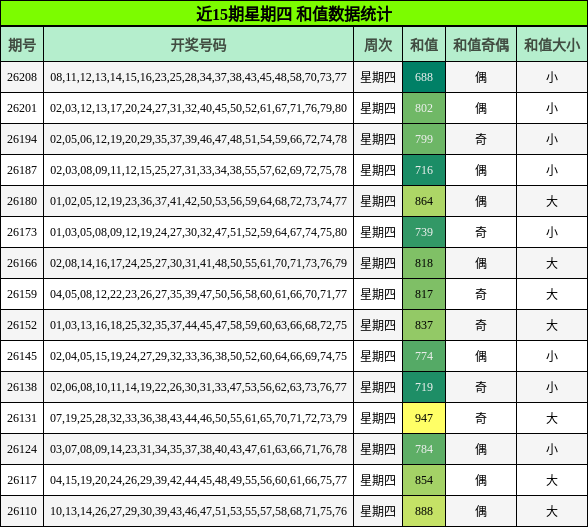Click the title 近15期星期四 和值数据统计

294,14
